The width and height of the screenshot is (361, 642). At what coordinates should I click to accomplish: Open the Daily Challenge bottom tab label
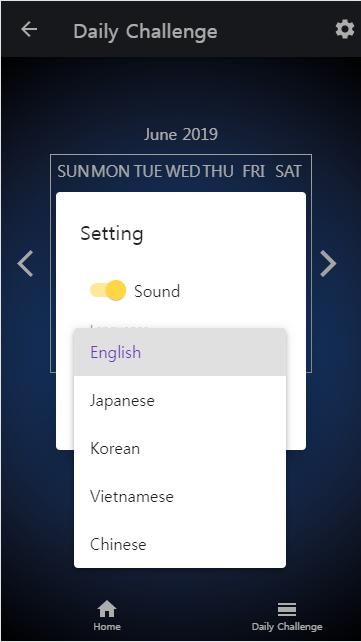tap(287, 626)
